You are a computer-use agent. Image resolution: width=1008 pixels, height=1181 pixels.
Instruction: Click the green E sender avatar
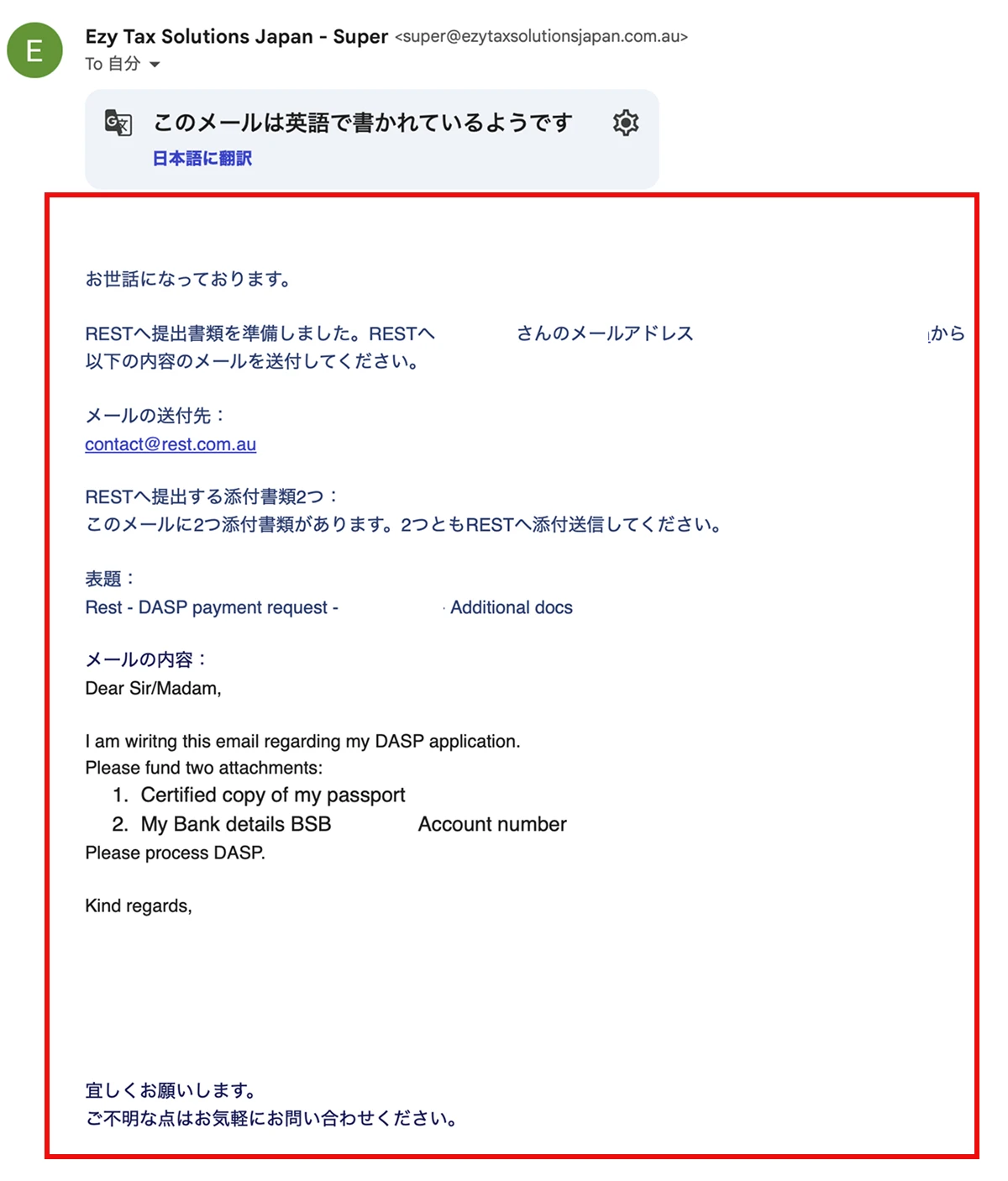coord(34,50)
